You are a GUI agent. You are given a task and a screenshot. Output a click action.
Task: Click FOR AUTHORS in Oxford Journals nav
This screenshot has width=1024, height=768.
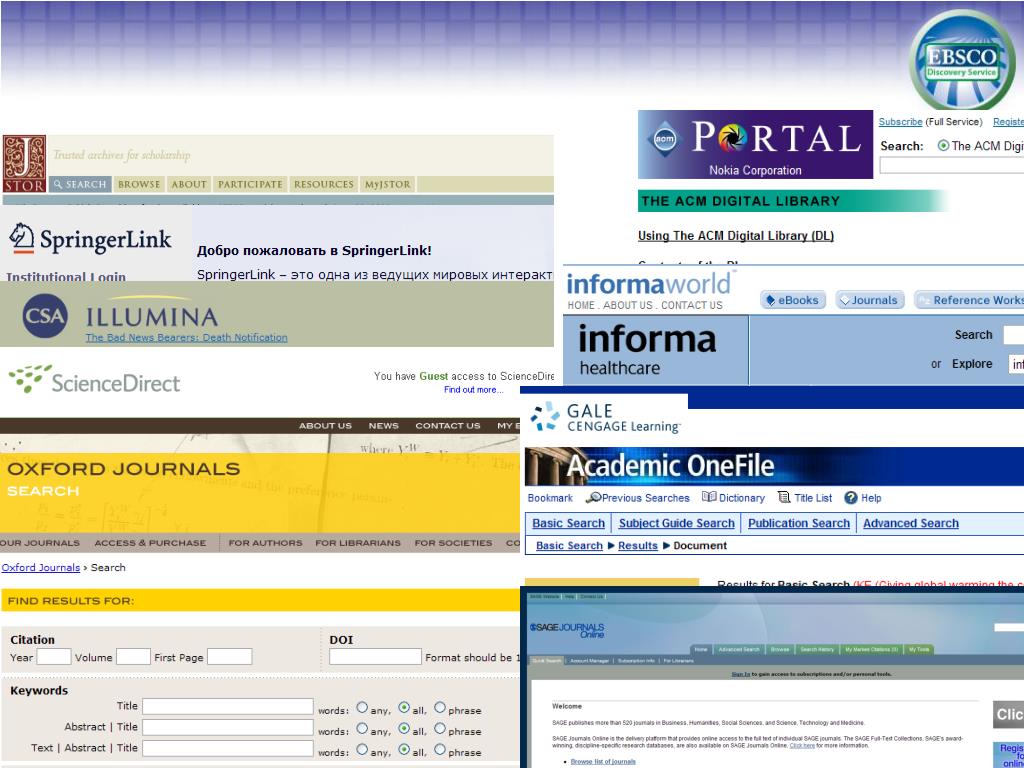coord(265,543)
